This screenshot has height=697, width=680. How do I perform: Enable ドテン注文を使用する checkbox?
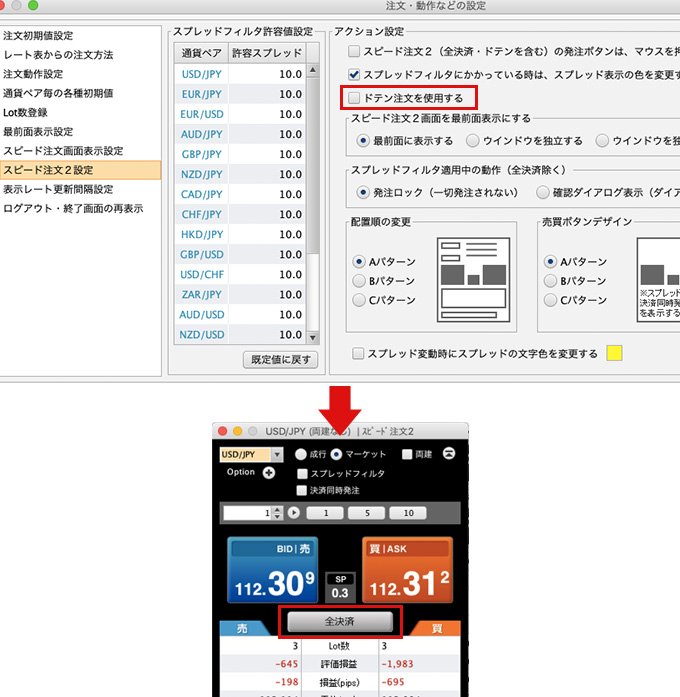[354, 98]
